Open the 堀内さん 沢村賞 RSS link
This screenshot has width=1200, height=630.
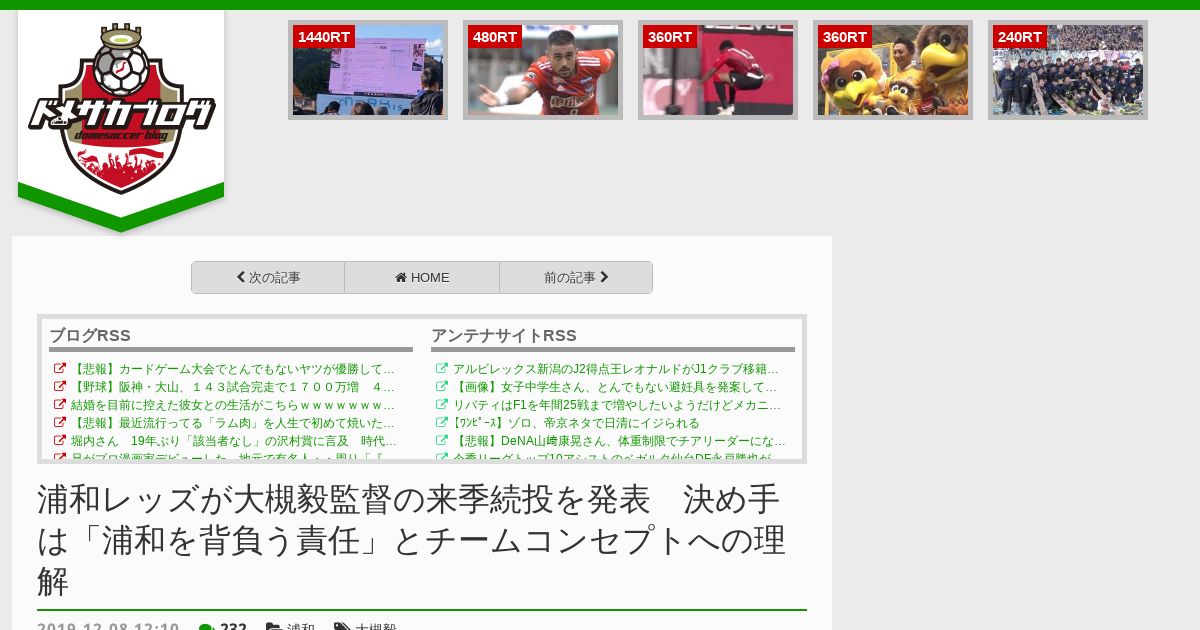[233, 441]
